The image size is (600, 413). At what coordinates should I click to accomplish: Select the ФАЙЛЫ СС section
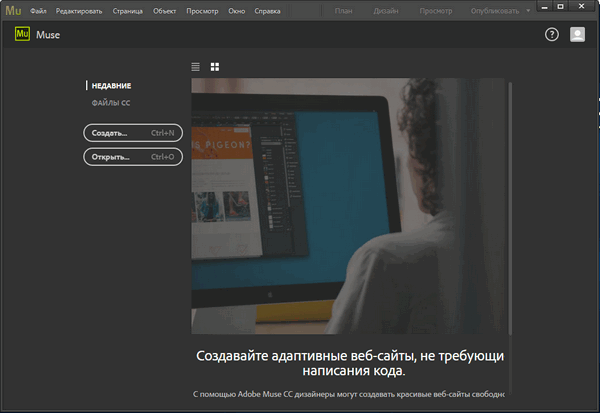click(x=111, y=103)
